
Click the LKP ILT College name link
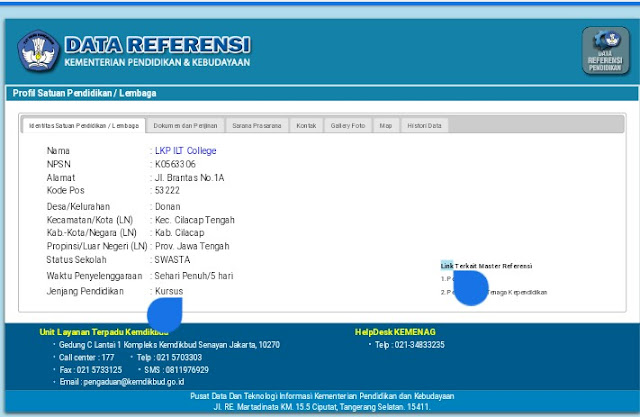click(x=185, y=151)
